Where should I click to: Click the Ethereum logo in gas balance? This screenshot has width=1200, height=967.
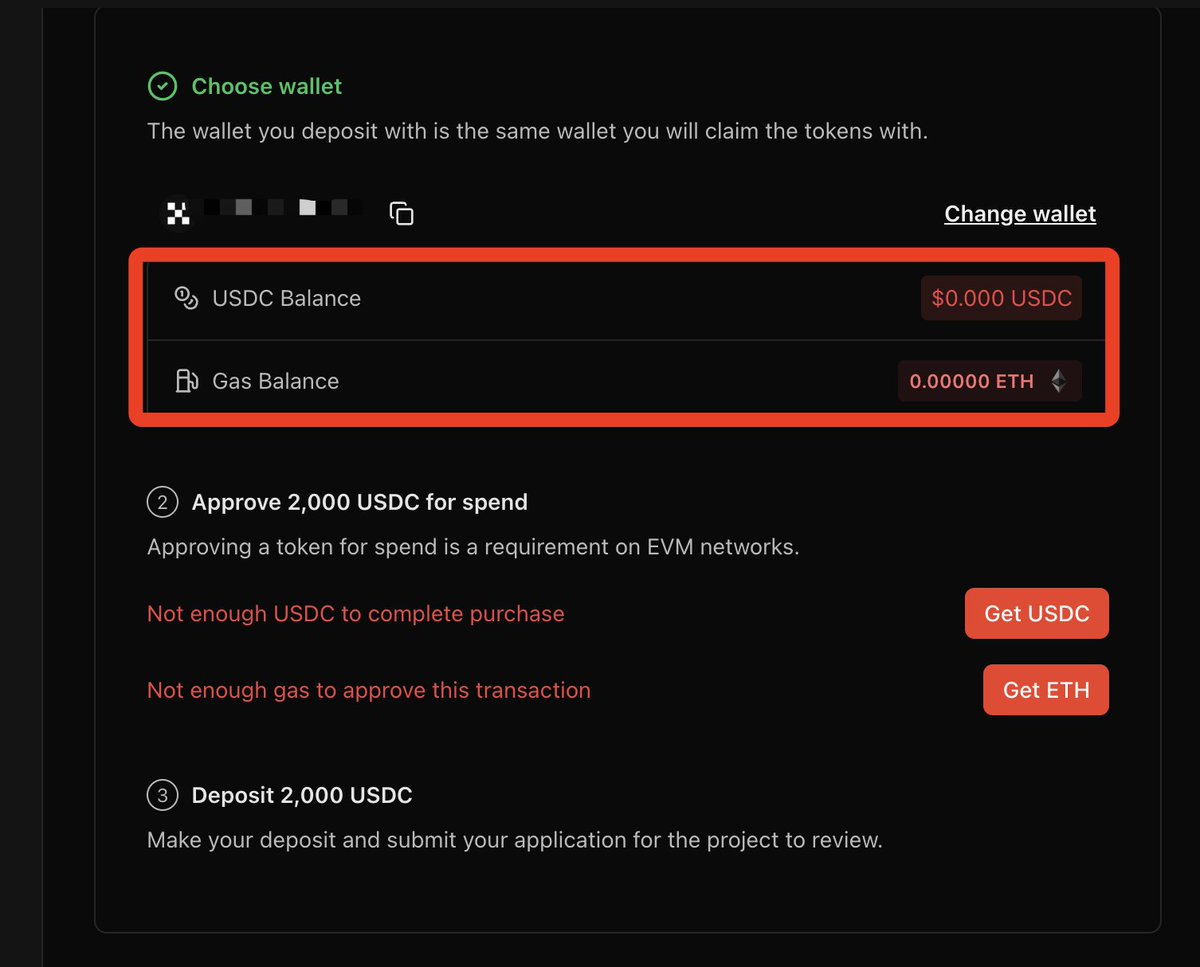pos(1058,381)
